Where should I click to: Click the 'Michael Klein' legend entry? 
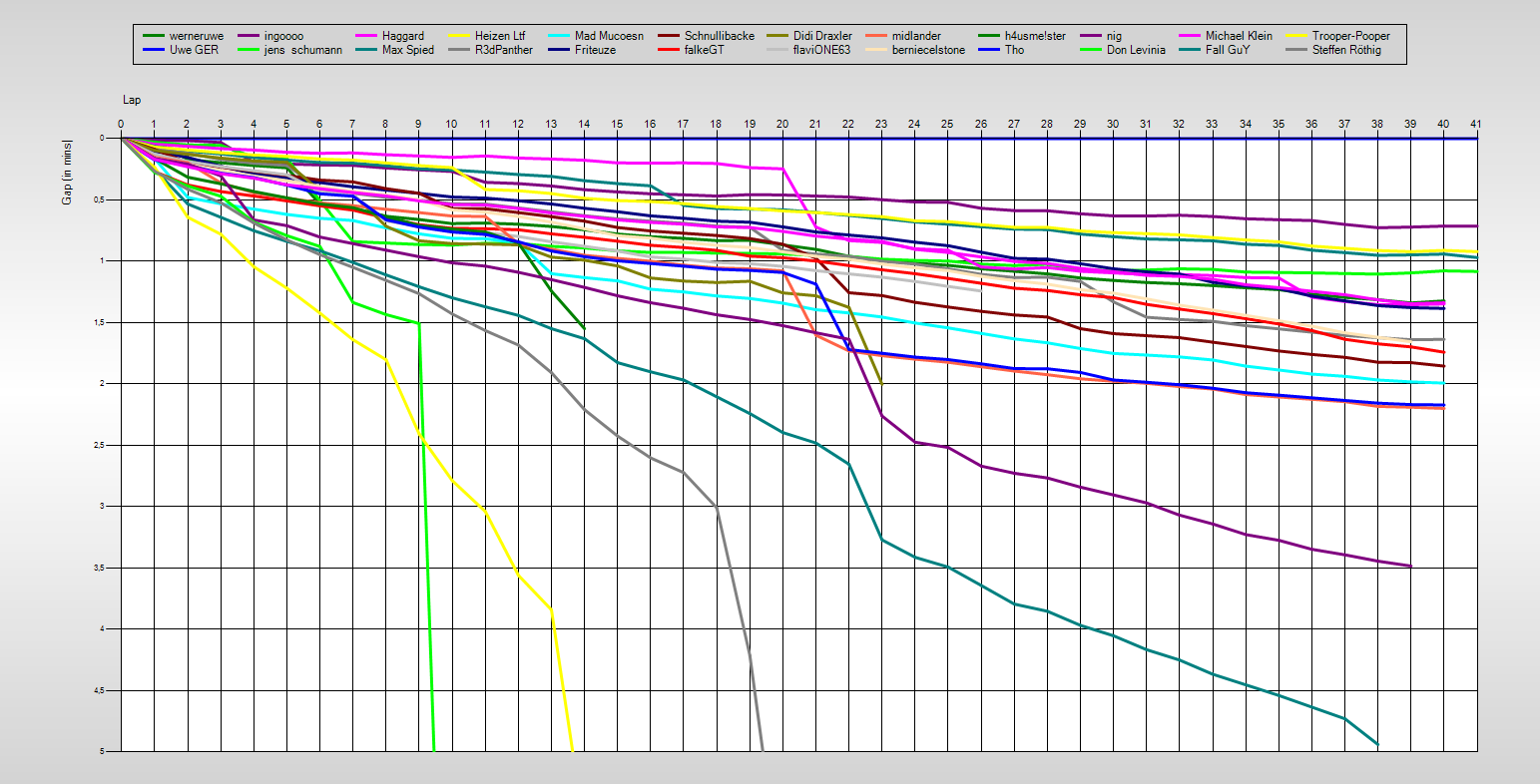tap(1239, 36)
